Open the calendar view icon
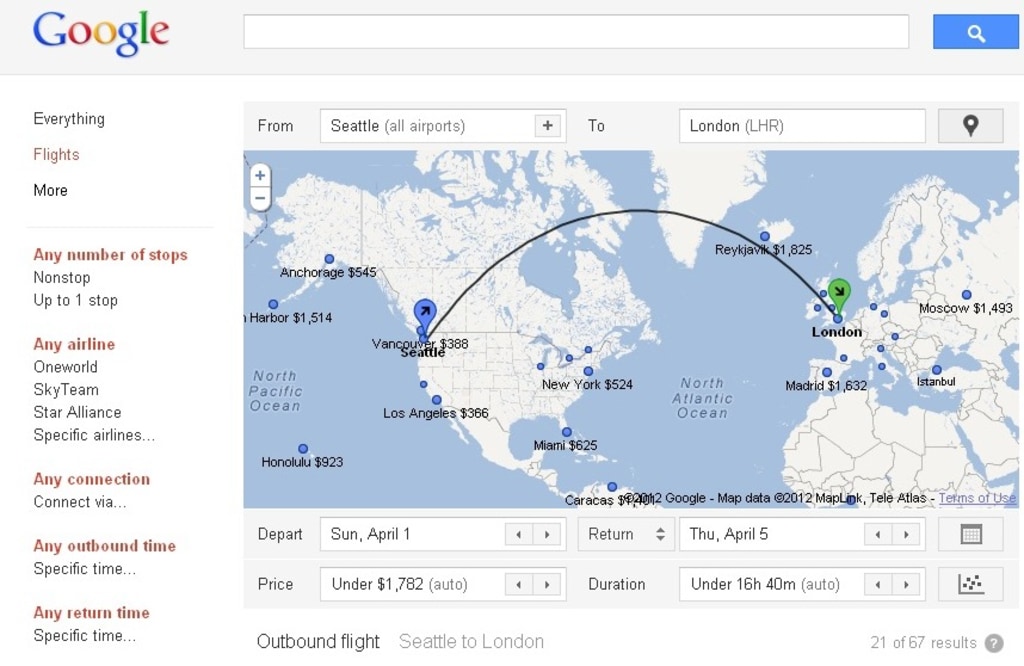Screen dimensions: 1024x666 [x=970, y=534]
